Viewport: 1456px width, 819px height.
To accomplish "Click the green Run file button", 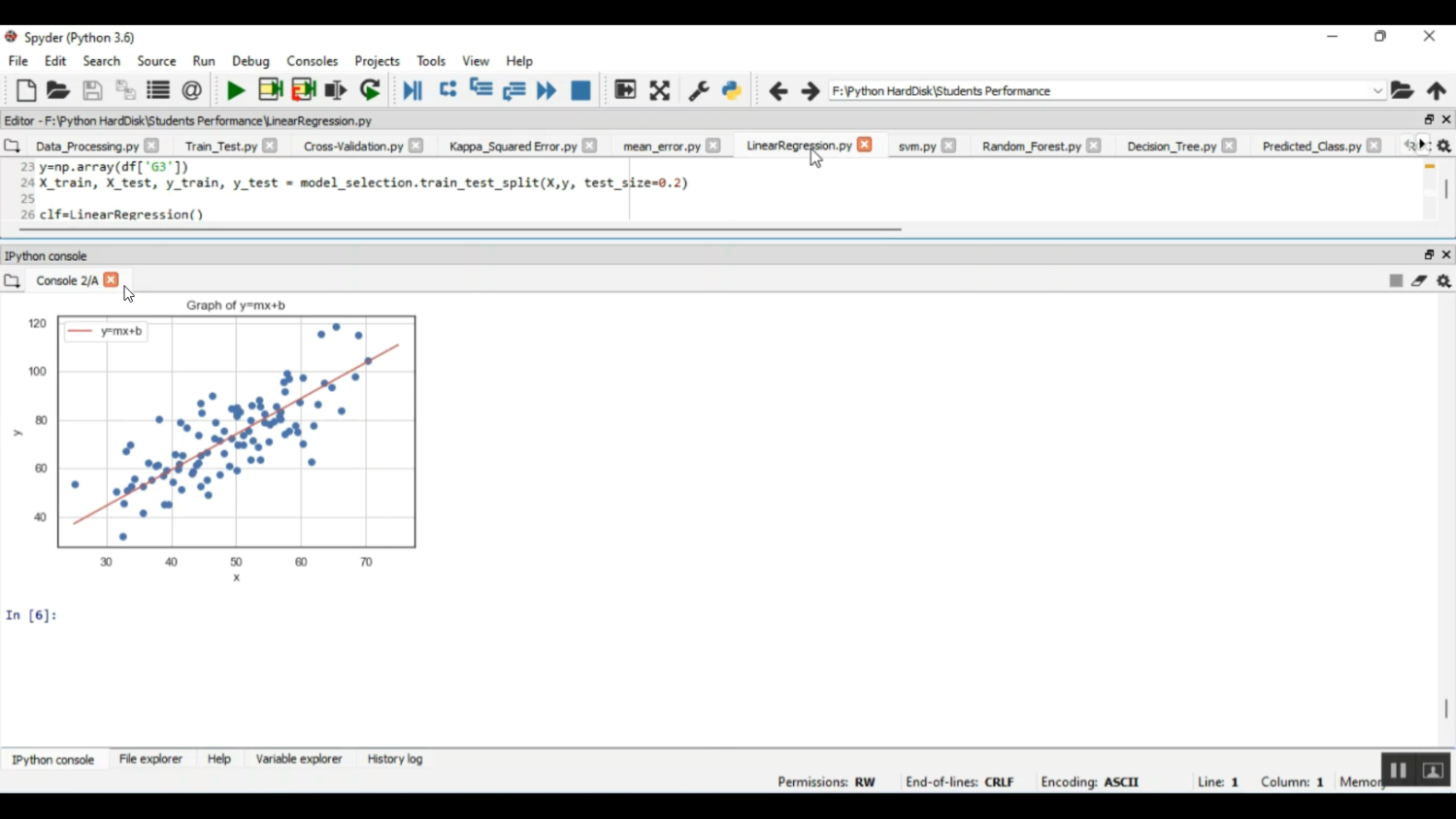I will tap(235, 91).
